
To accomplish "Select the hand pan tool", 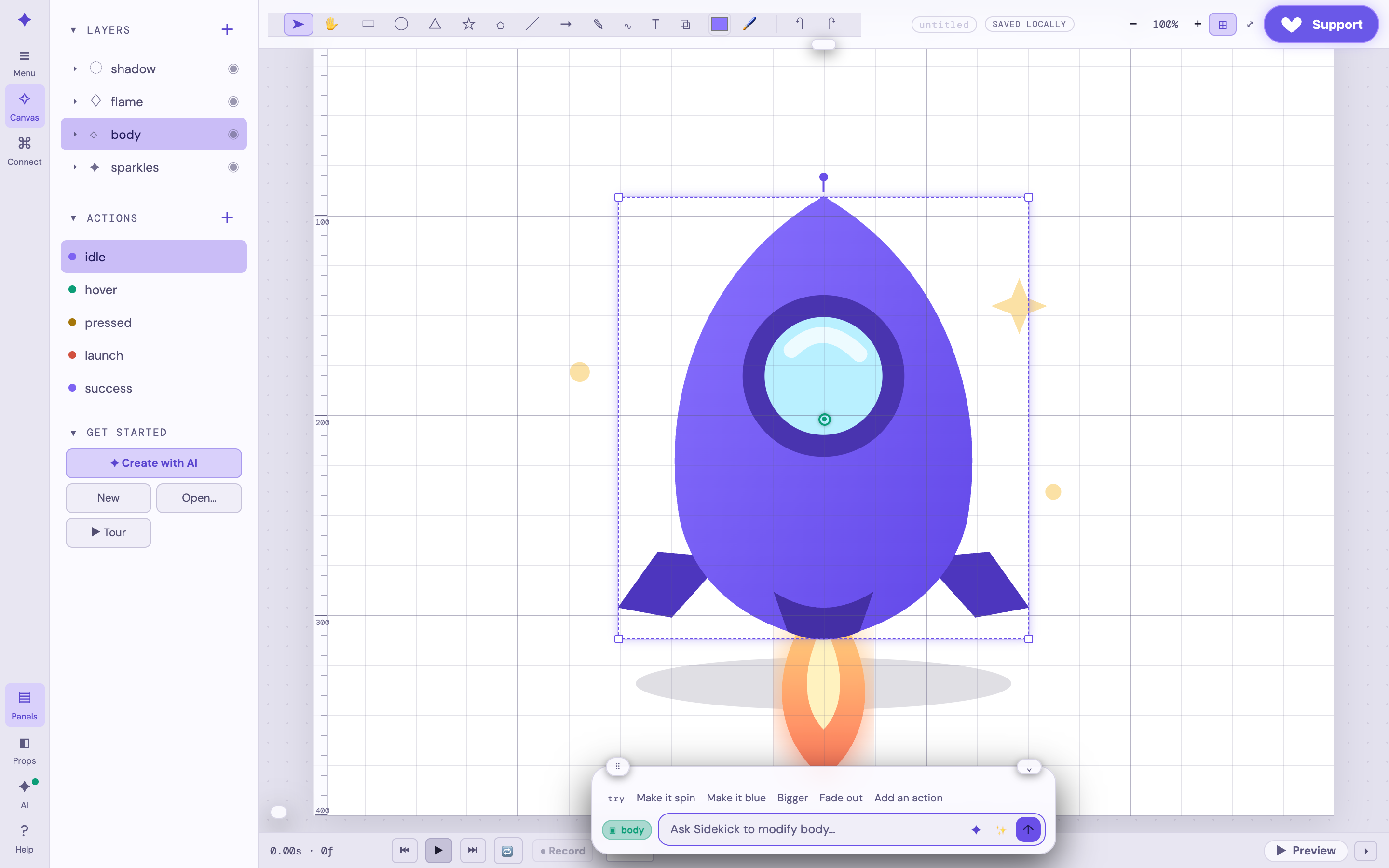I will 331,24.
